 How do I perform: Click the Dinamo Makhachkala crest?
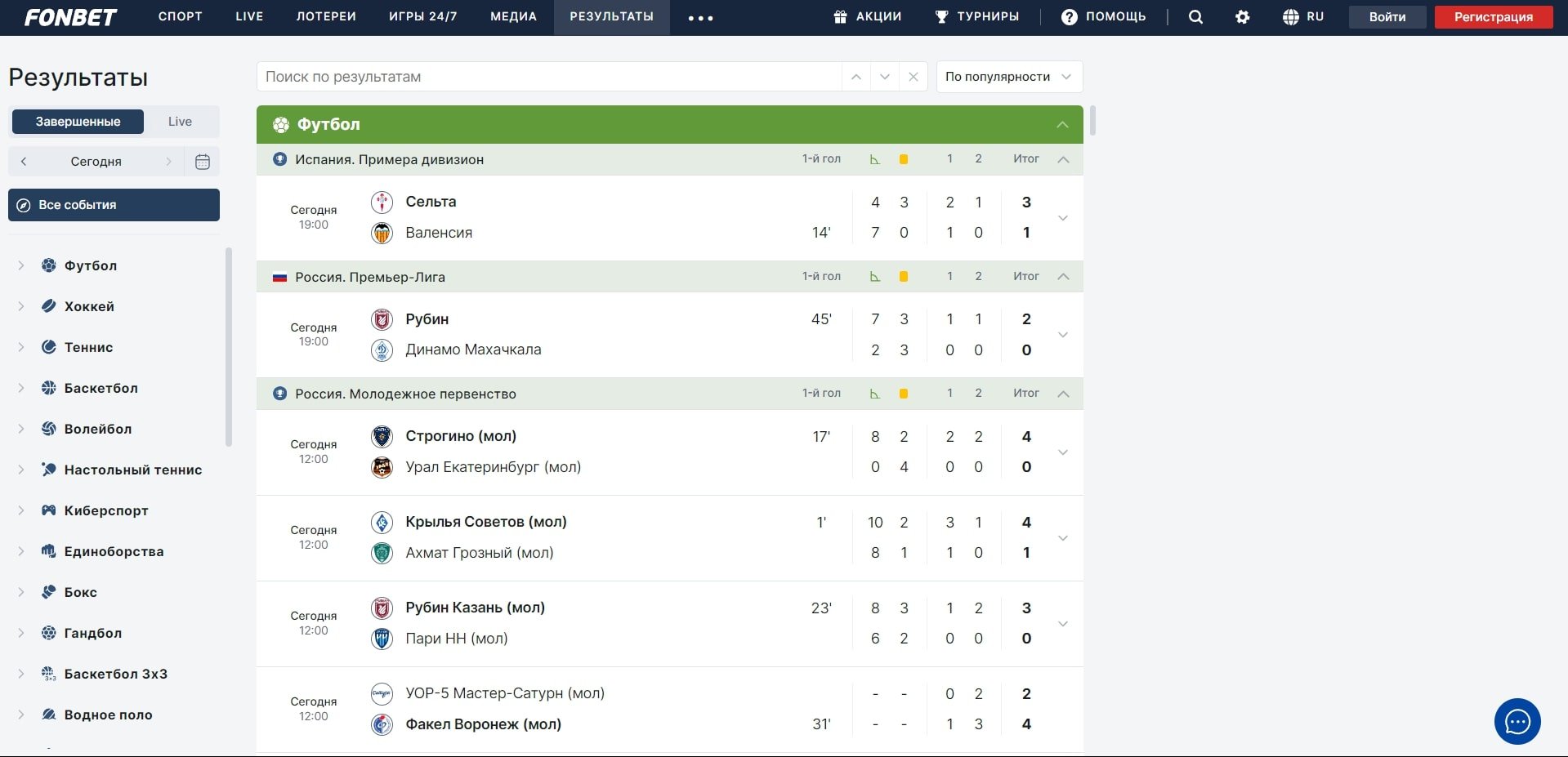coord(382,350)
